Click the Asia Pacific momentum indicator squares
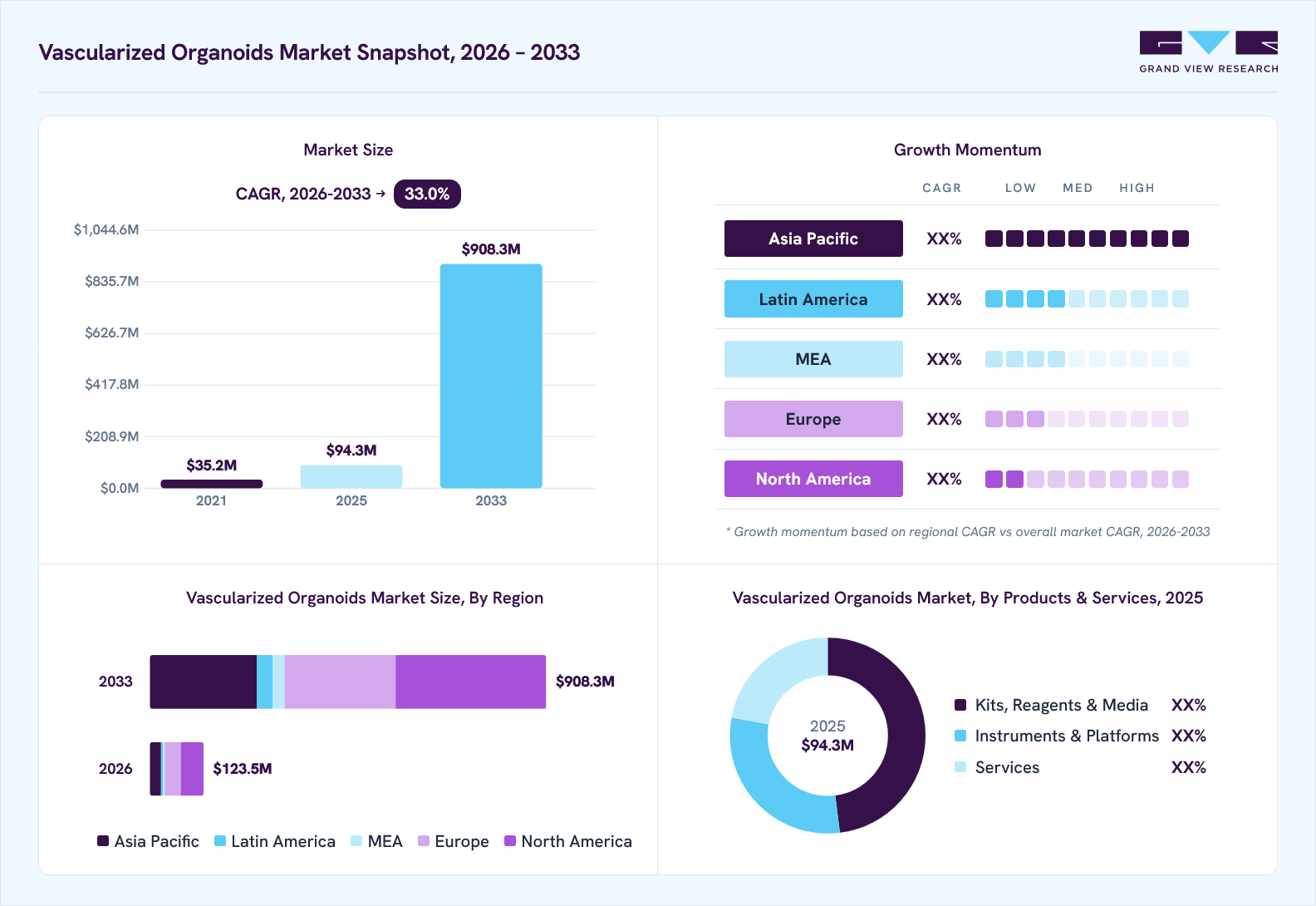The image size is (1316, 906). (1087, 239)
